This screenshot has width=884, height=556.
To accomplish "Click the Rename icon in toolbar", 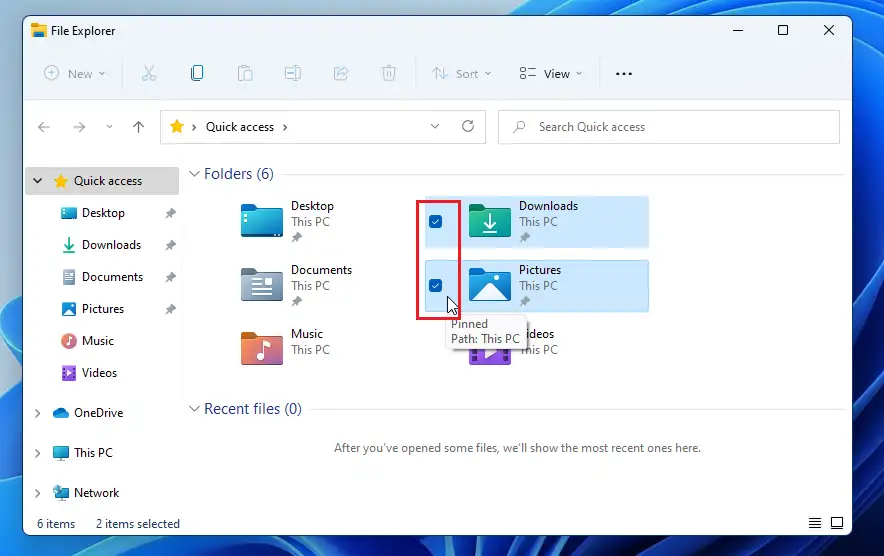I will coord(293,73).
